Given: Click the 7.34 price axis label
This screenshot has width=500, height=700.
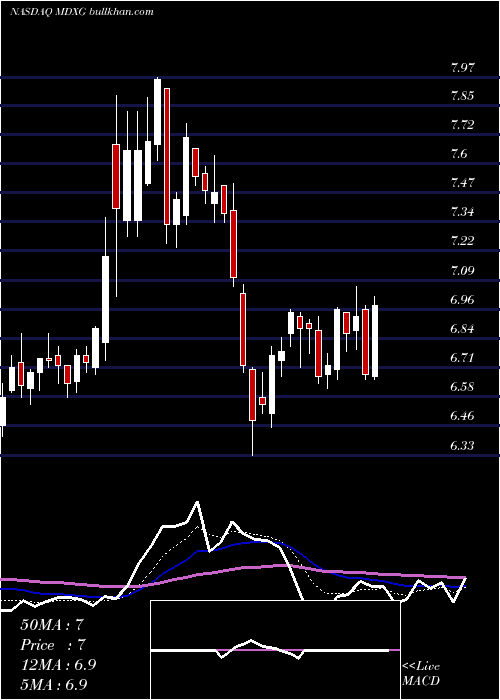Looking at the screenshot, I should tap(463, 212).
